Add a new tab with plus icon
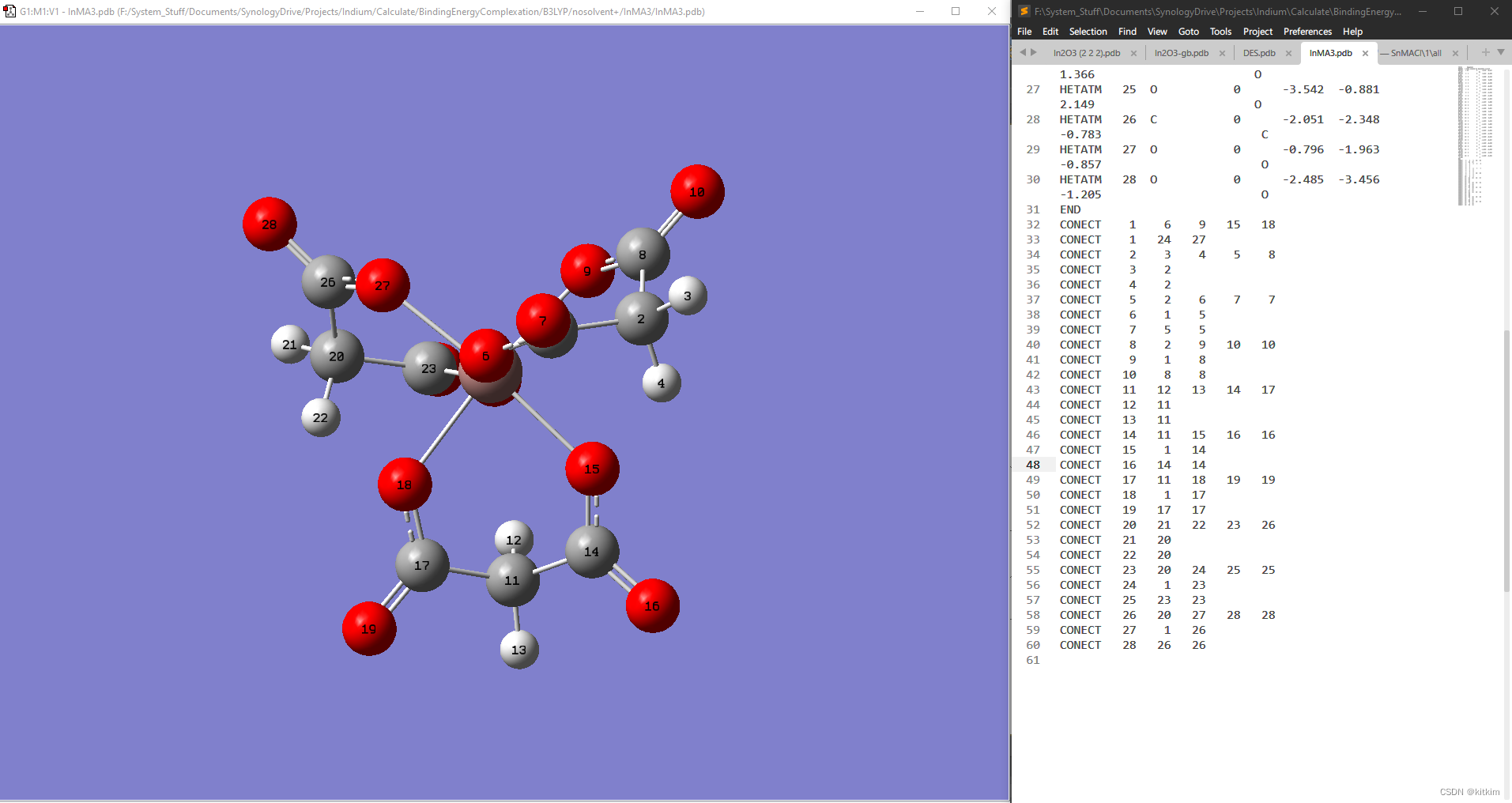Screen dimensions: 1512x803 point(1485,52)
